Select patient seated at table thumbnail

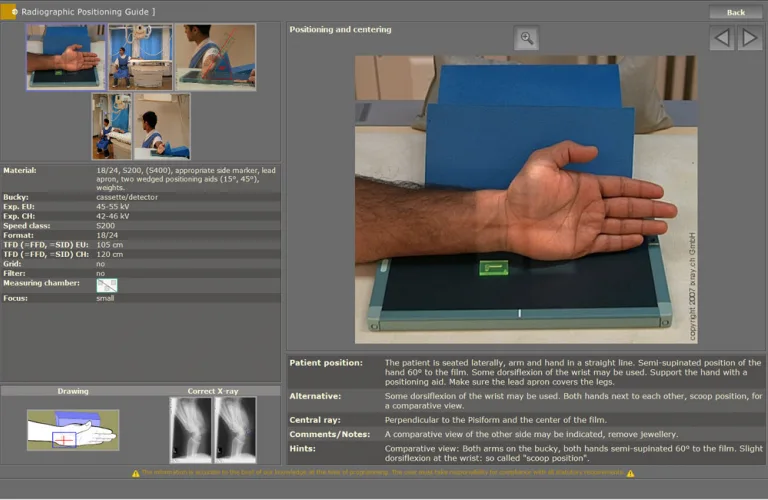tap(112, 126)
